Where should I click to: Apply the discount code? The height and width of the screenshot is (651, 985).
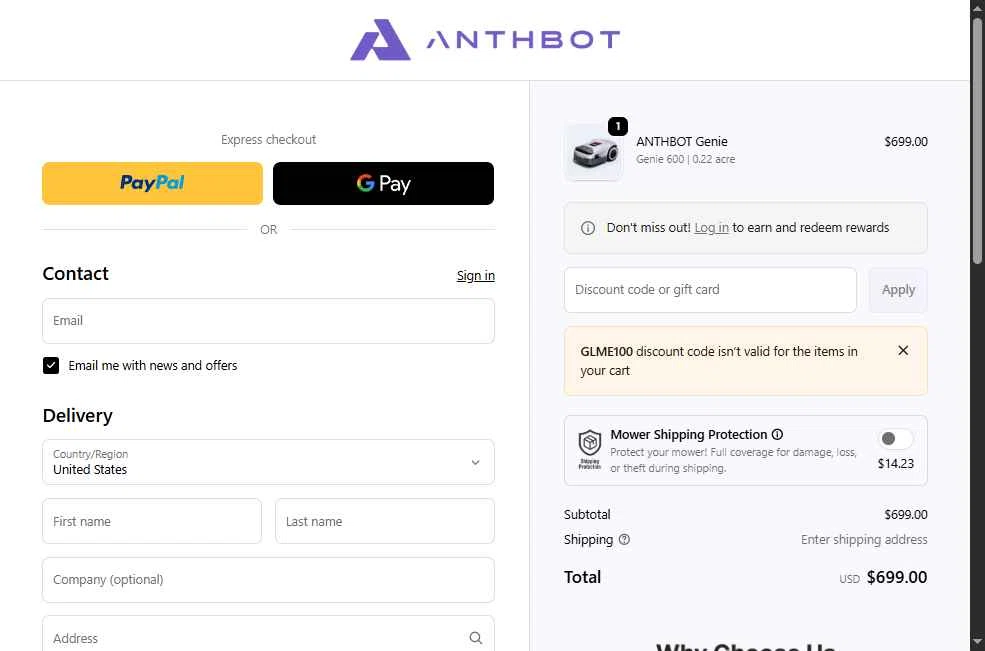[x=898, y=290]
